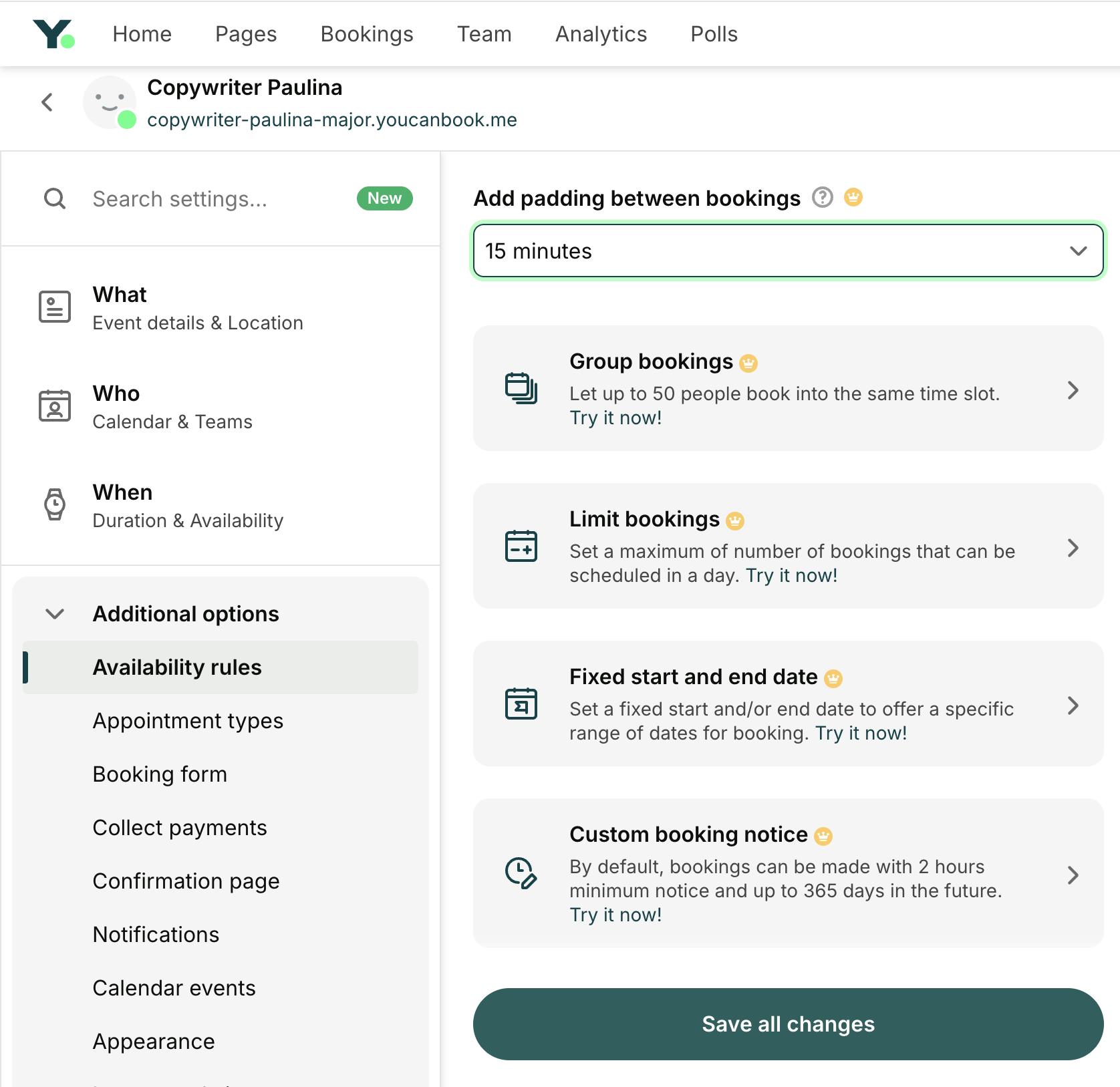
Task: Click the crown icon next to padding heading
Action: click(x=853, y=198)
